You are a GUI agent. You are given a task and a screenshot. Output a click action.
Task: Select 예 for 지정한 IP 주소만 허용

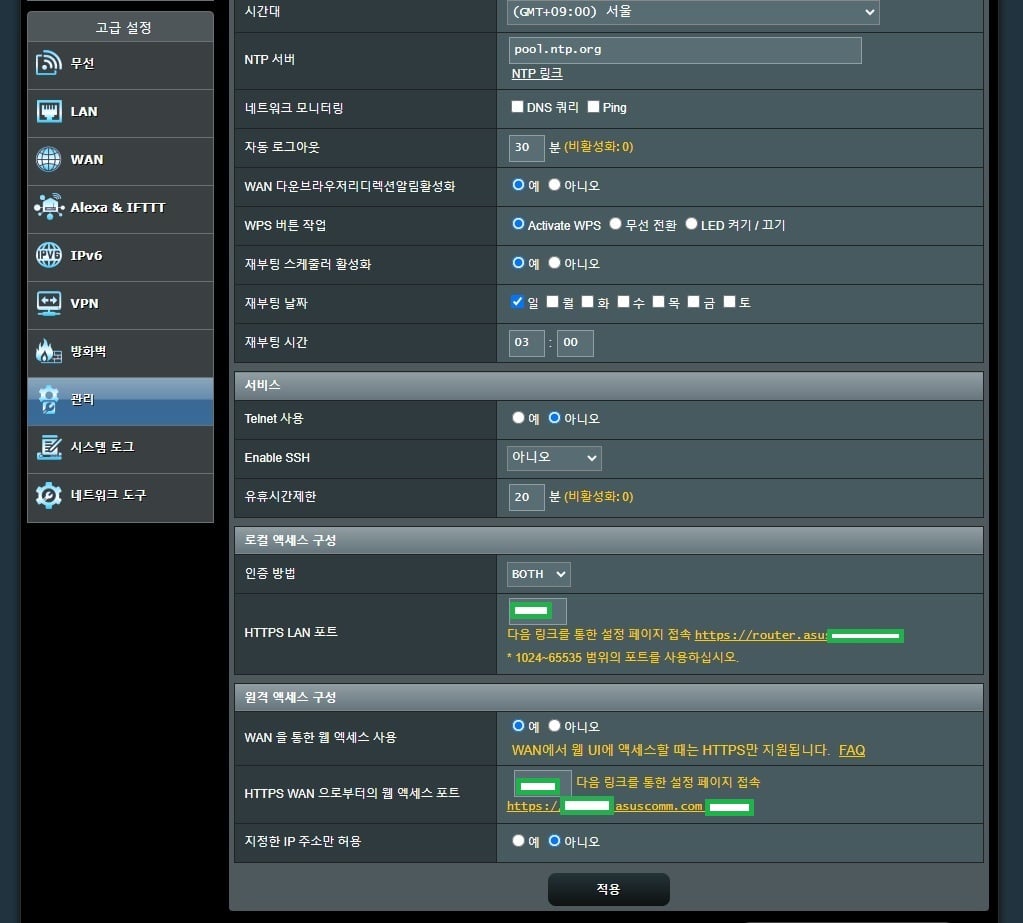click(x=519, y=841)
